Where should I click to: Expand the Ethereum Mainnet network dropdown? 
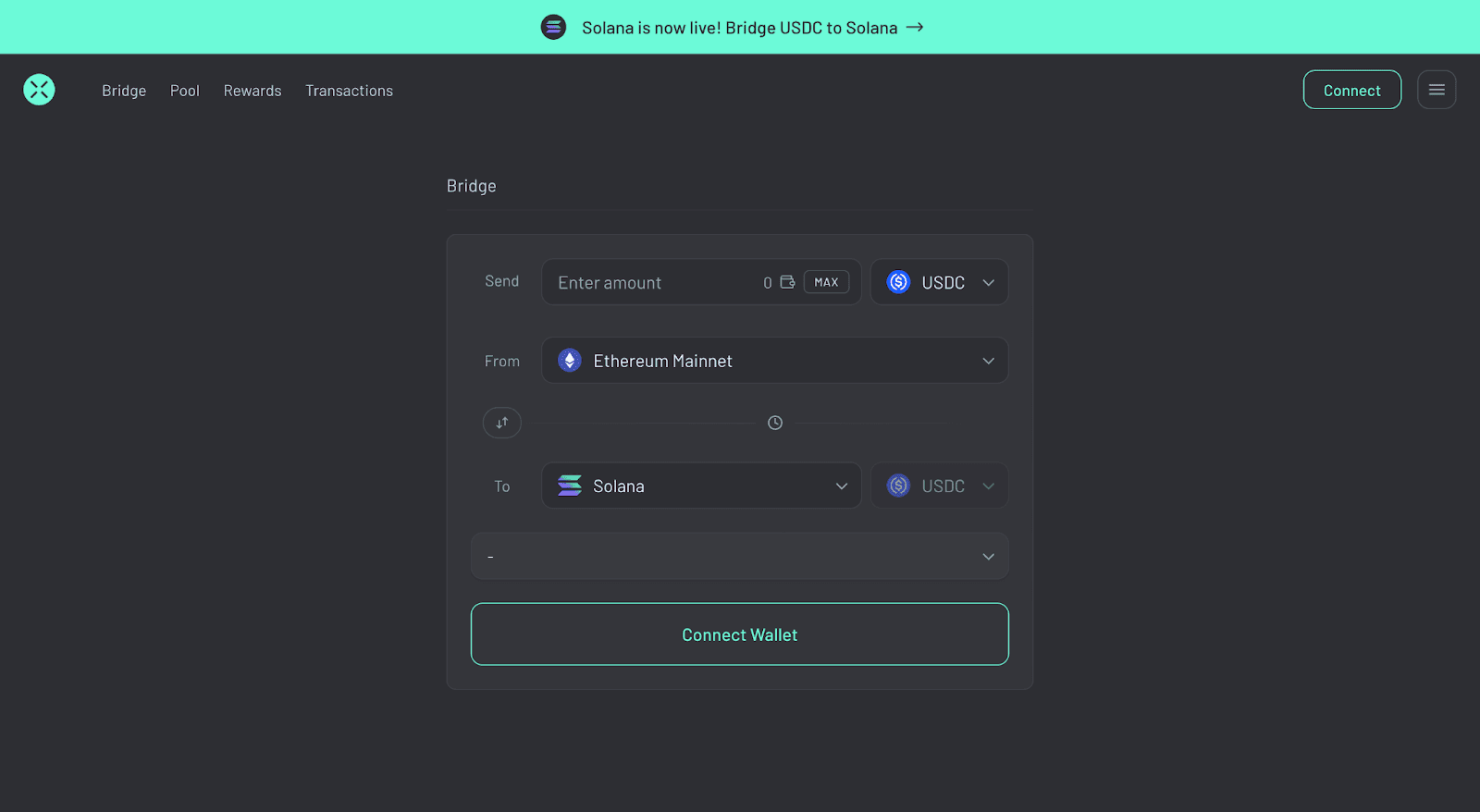pos(988,361)
